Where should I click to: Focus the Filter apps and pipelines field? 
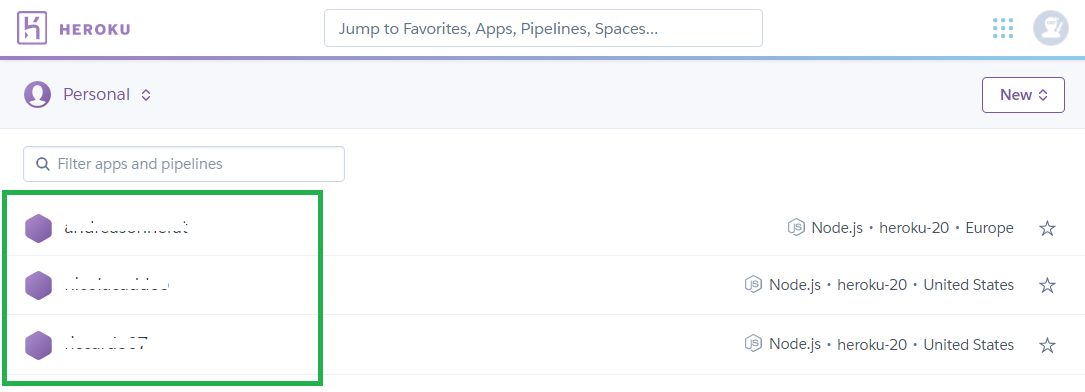(184, 164)
